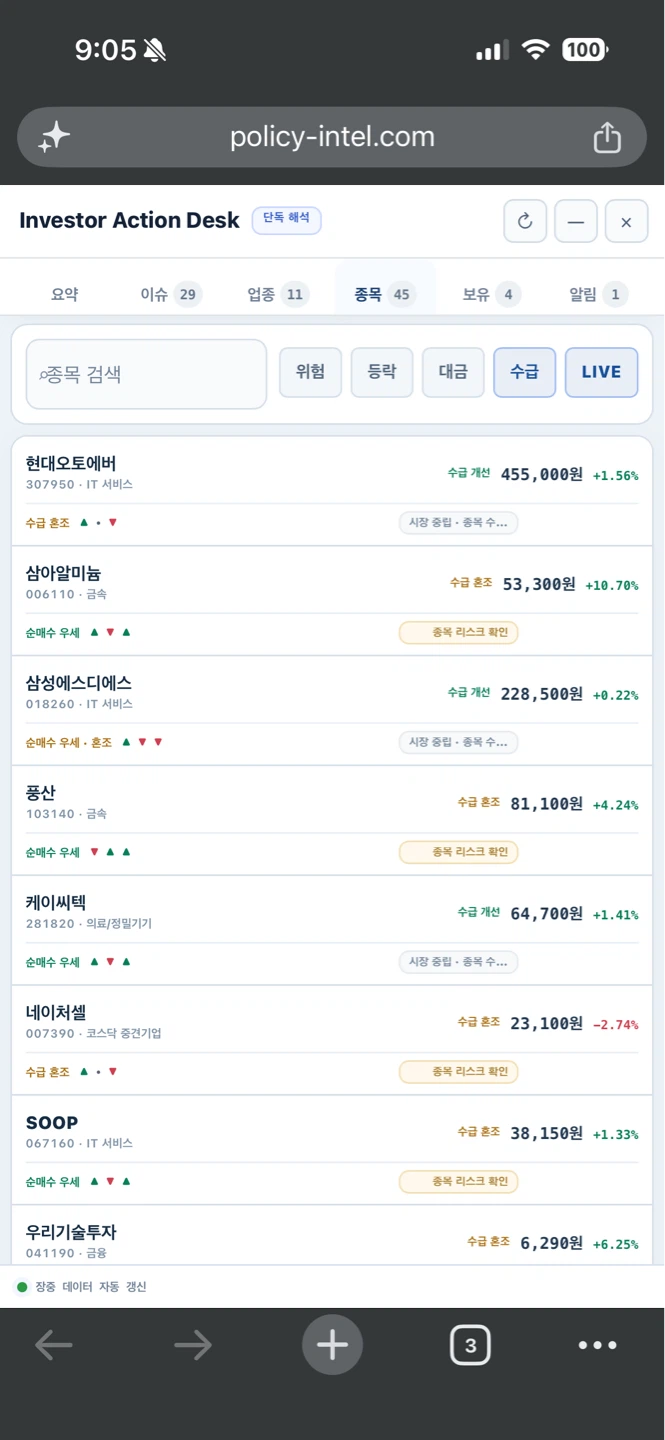This screenshot has width=665, height=1440.
Task: Go back with the browser back arrow
Action: (x=54, y=1345)
